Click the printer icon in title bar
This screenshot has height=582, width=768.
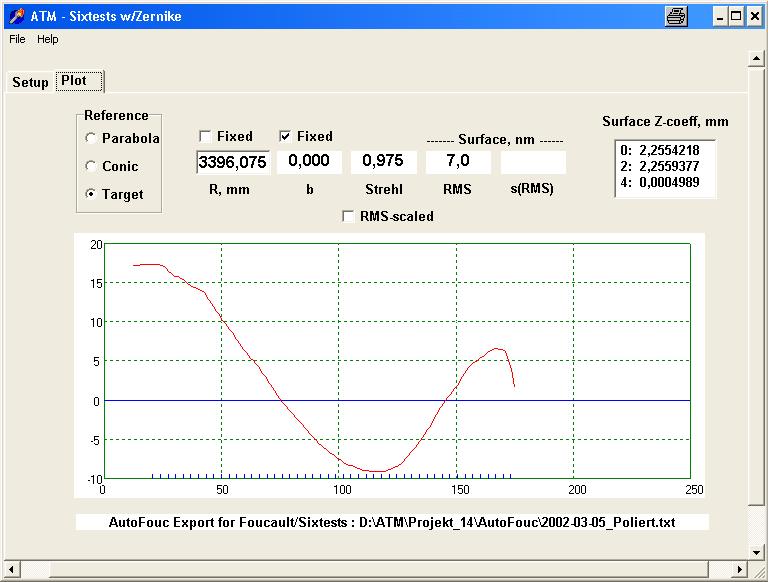coord(677,16)
